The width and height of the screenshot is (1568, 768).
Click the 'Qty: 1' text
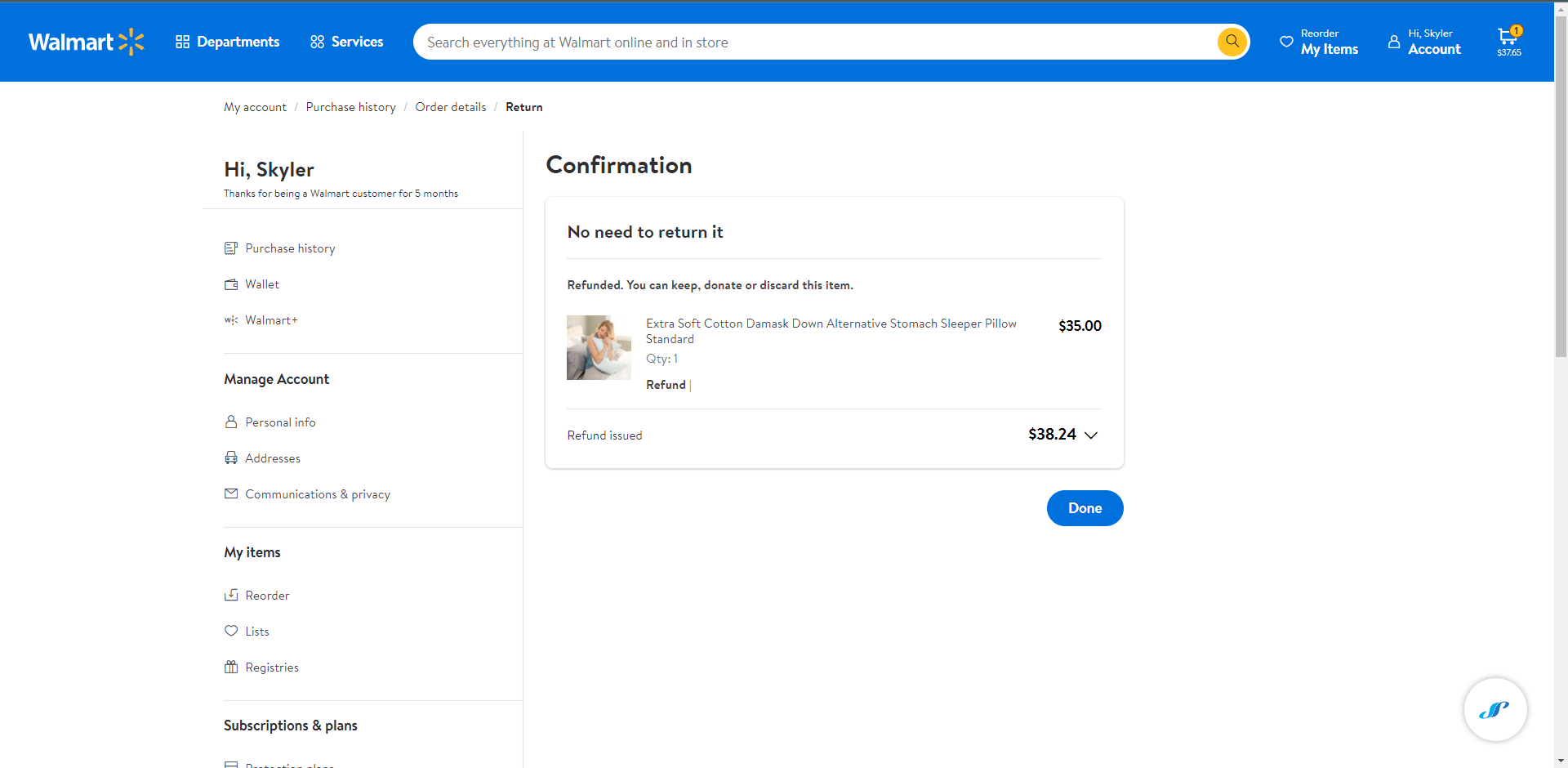661,359
